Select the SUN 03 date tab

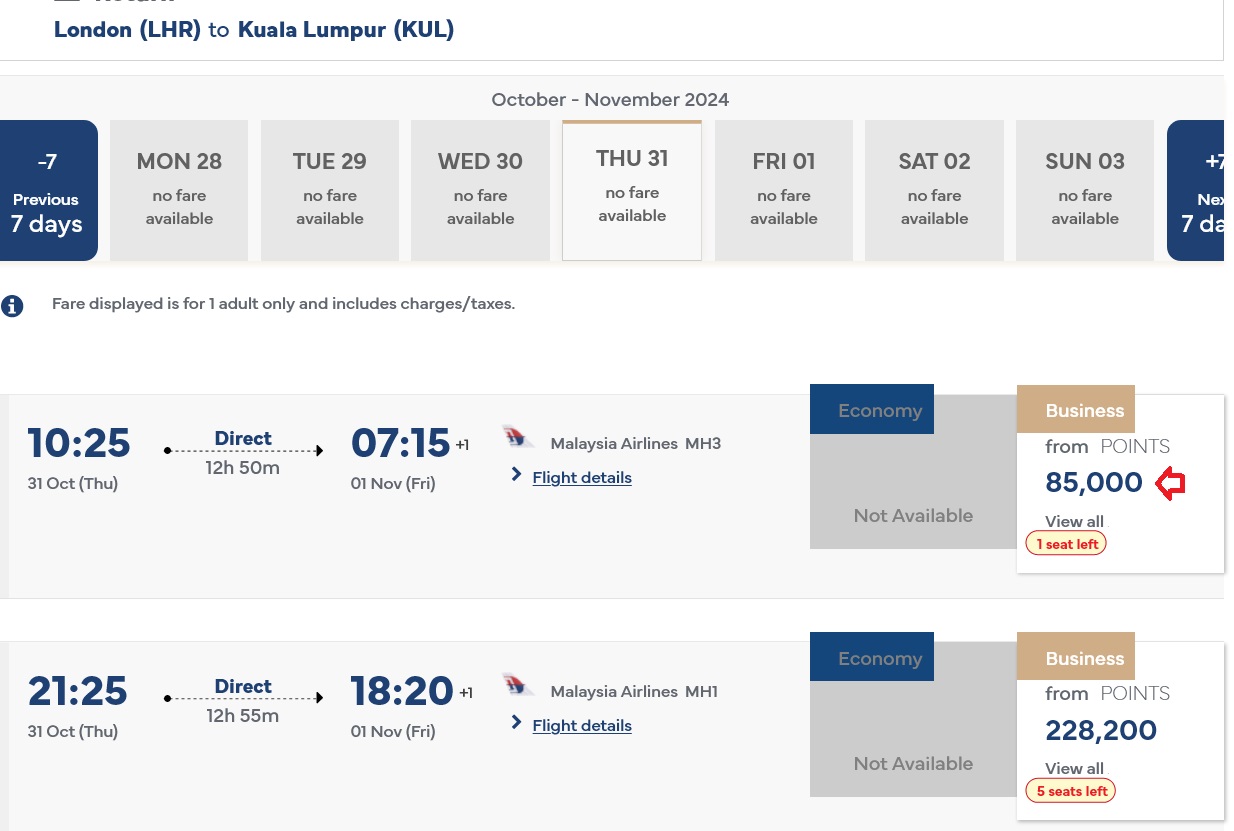pyautogui.click(x=1085, y=190)
